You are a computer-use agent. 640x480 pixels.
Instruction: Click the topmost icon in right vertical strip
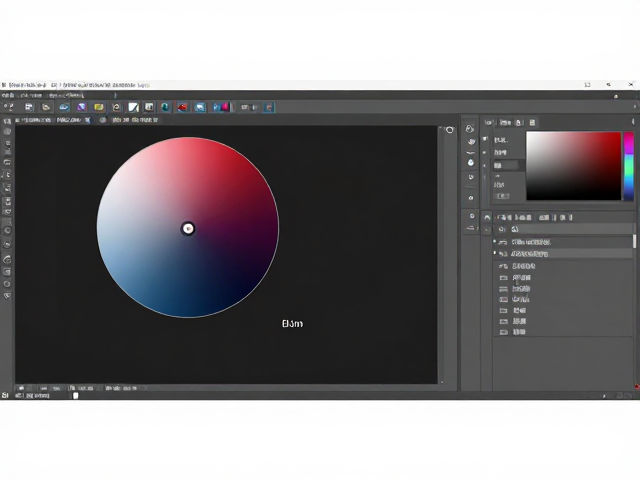click(x=470, y=129)
